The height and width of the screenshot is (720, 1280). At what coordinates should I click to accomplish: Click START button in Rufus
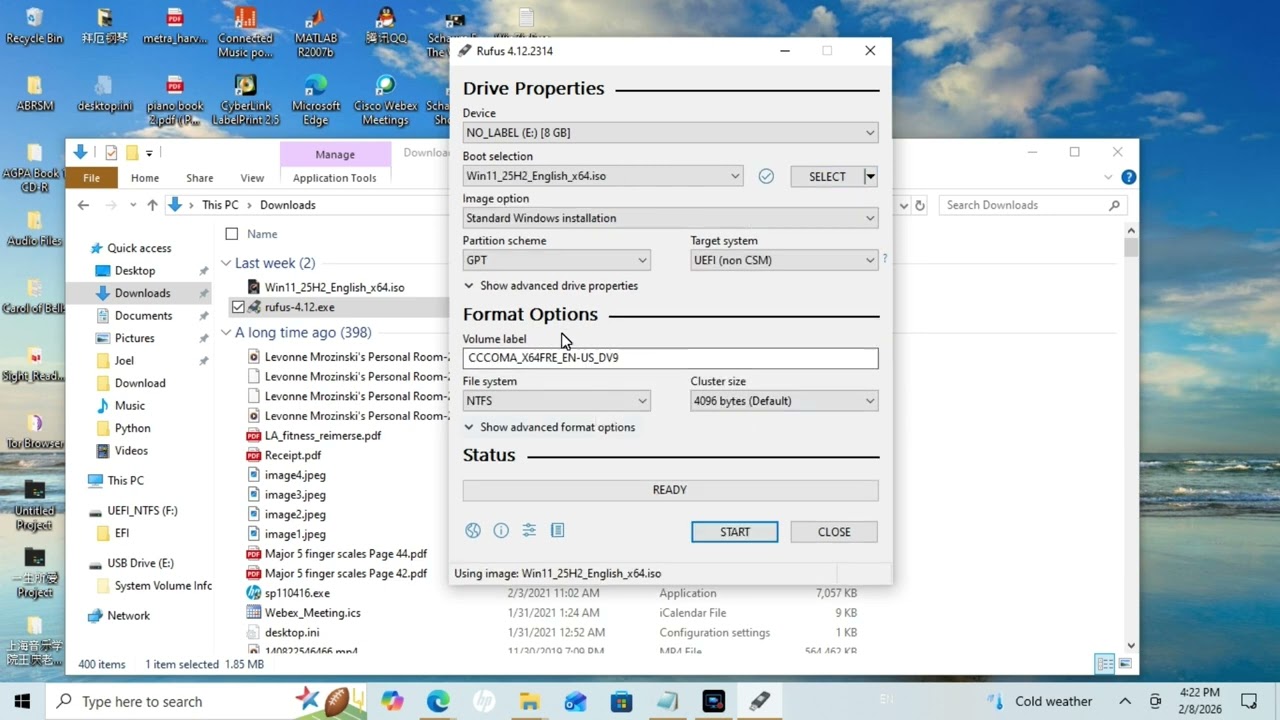pyautogui.click(x=735, y=532)
